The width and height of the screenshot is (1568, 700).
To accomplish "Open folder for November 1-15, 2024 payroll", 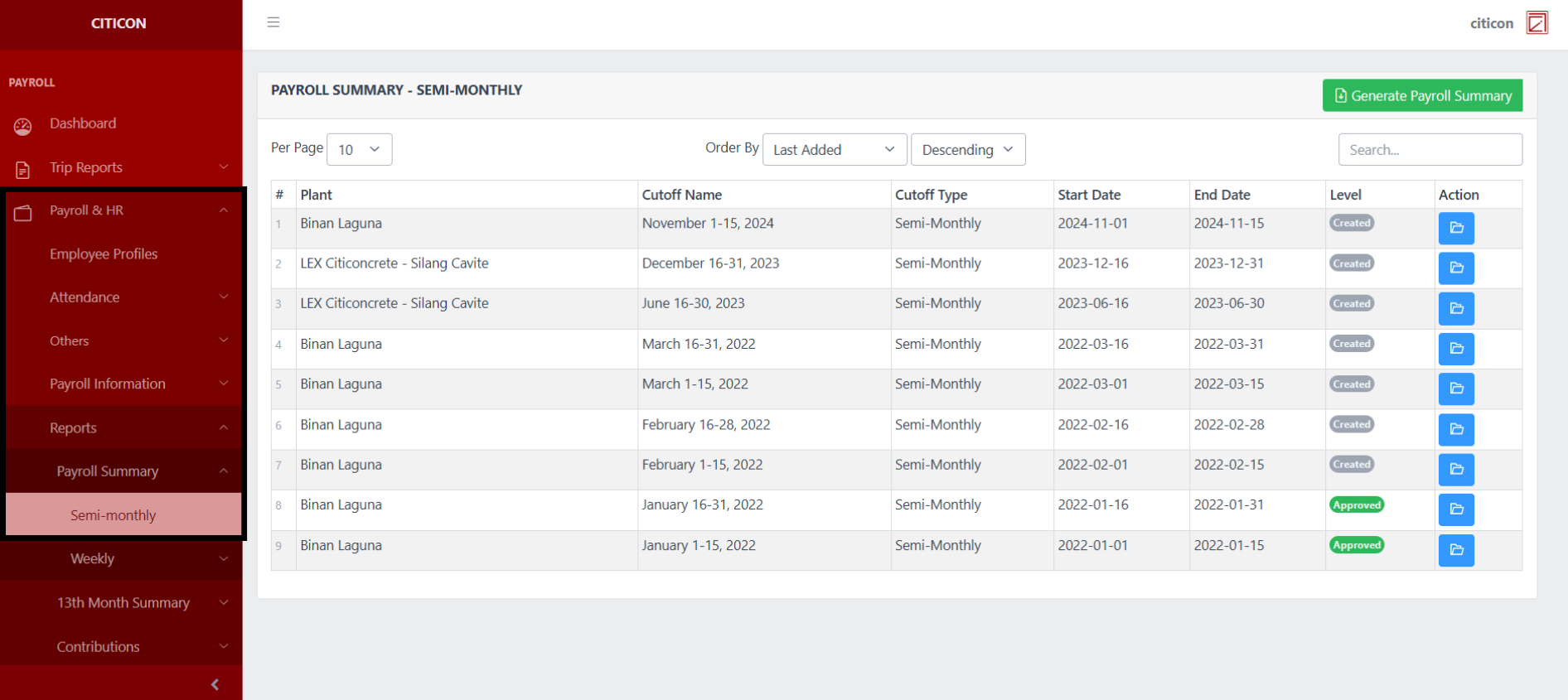I will tap(1456, 228).
